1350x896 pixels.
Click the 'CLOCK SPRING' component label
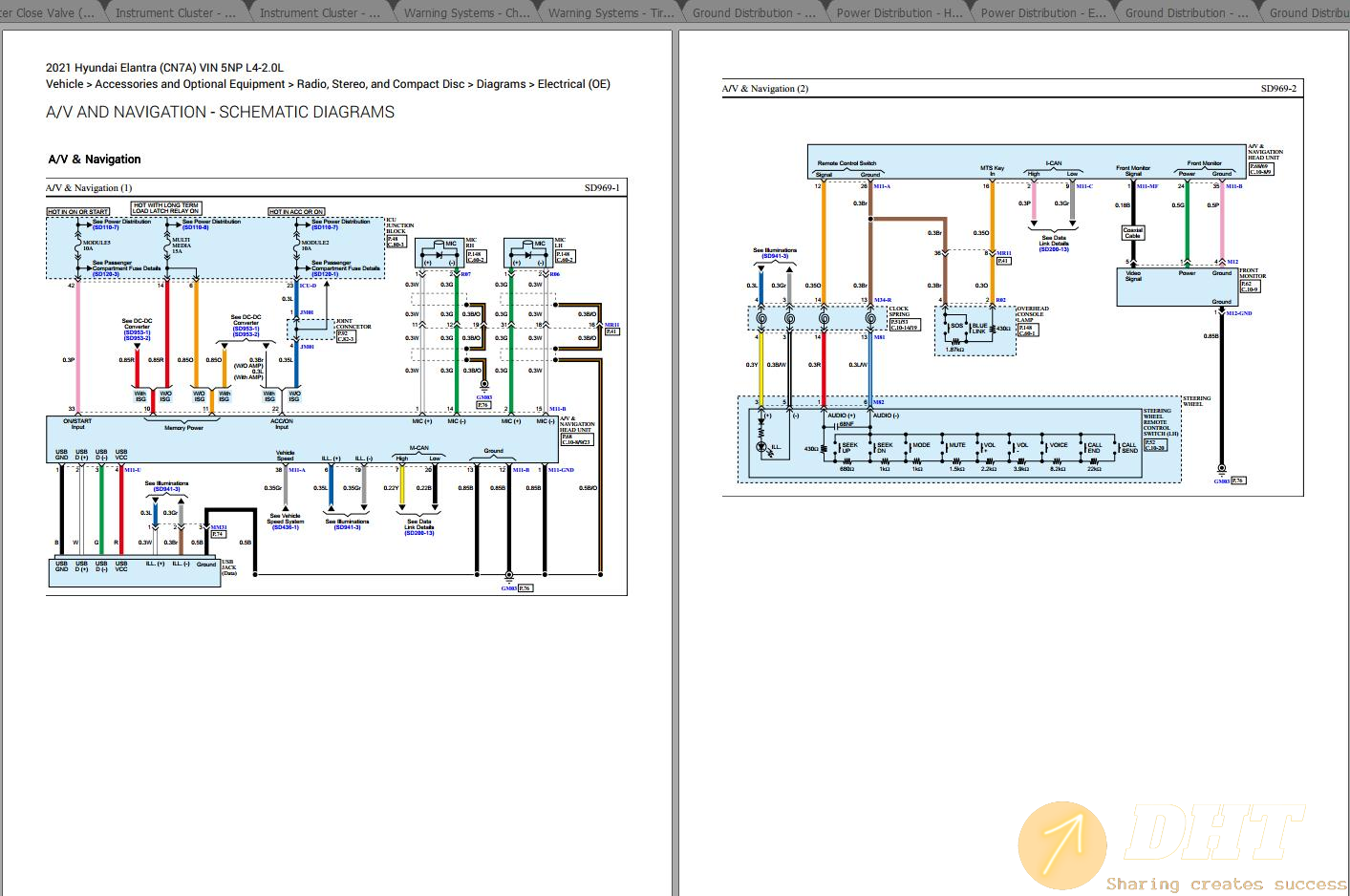click(899, 311)
